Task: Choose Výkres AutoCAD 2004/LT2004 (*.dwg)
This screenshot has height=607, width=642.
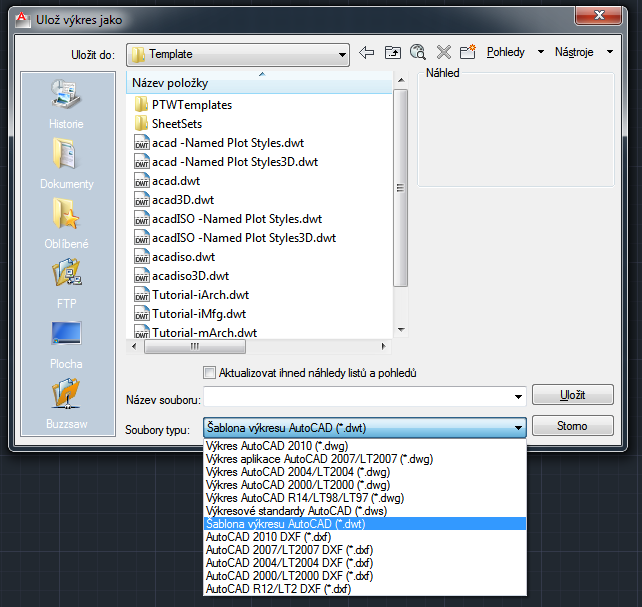Action: click(364, 472)
